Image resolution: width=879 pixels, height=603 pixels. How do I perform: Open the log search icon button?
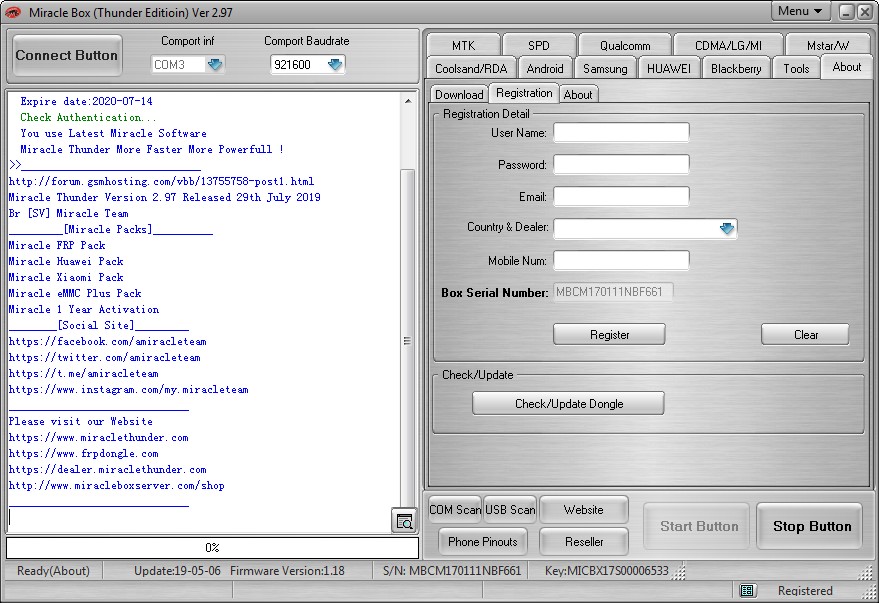[x=404, y=521]
